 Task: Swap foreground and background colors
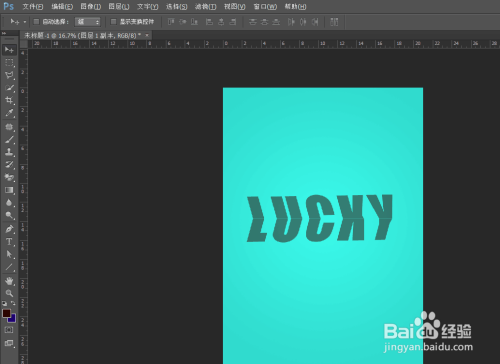click(13, 303)
